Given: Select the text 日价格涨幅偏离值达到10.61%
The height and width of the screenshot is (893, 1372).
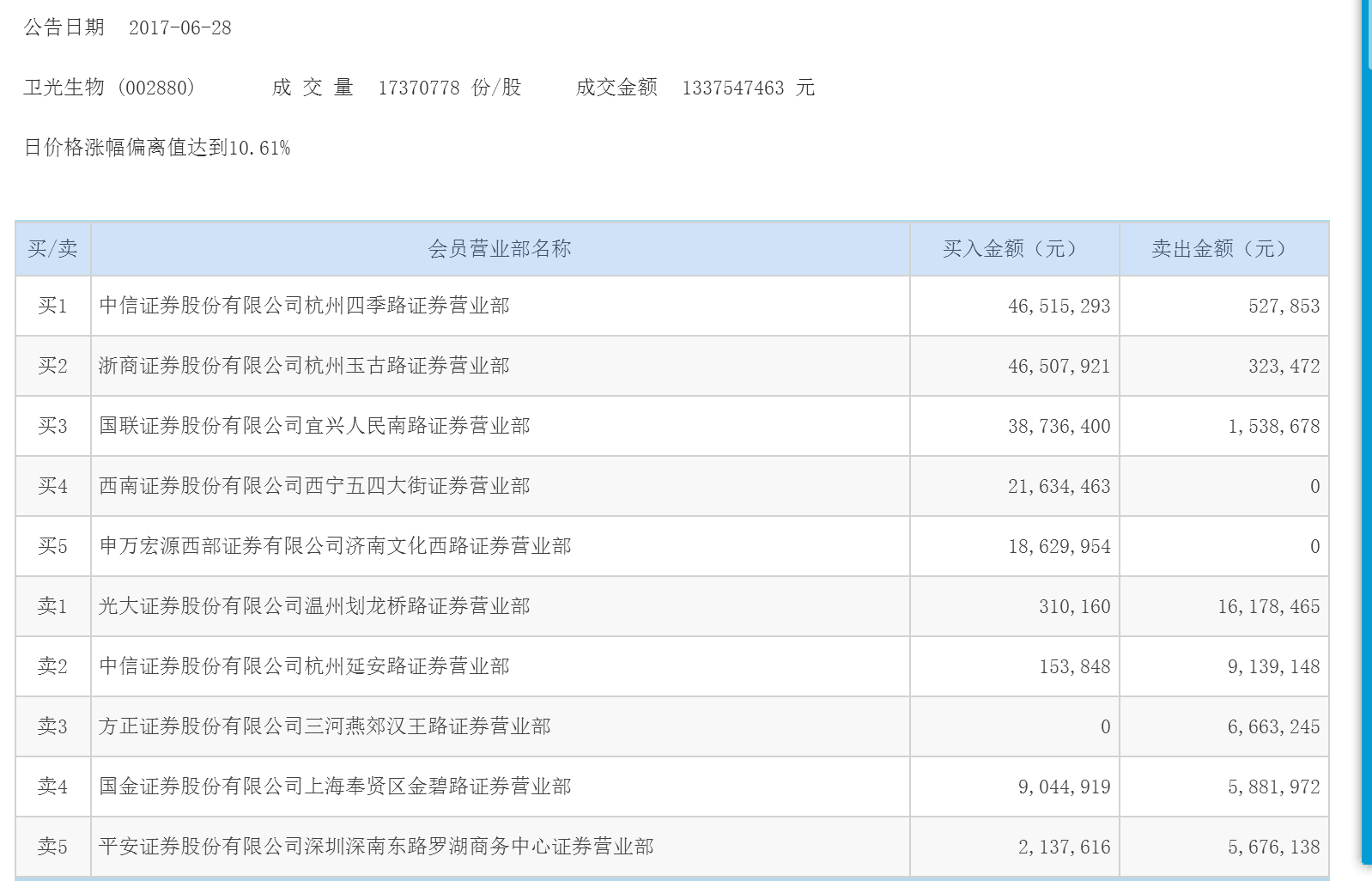Looking at the screenshot, I should point(157,148).
